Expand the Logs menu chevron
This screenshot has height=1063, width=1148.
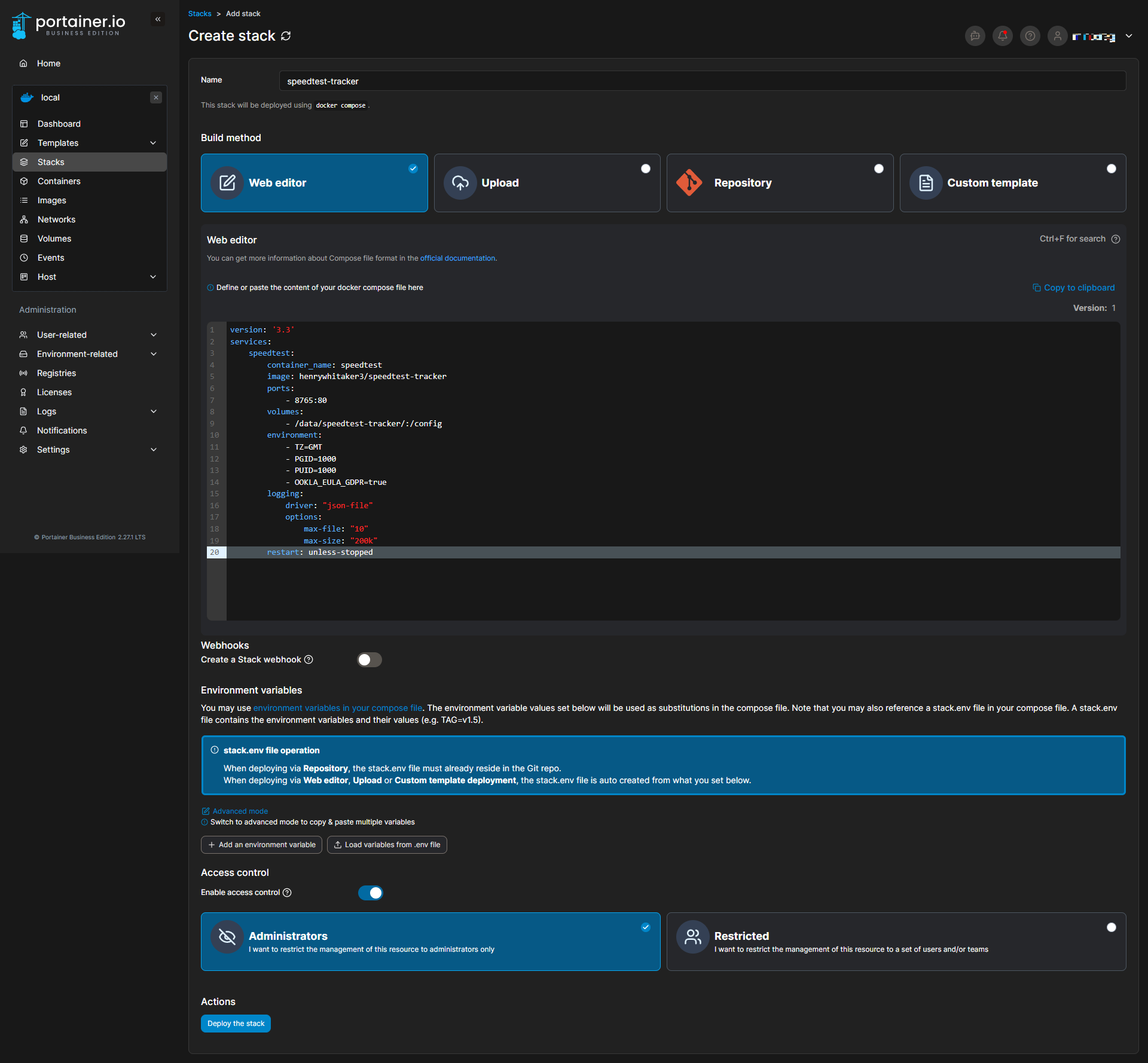(154, 411)
